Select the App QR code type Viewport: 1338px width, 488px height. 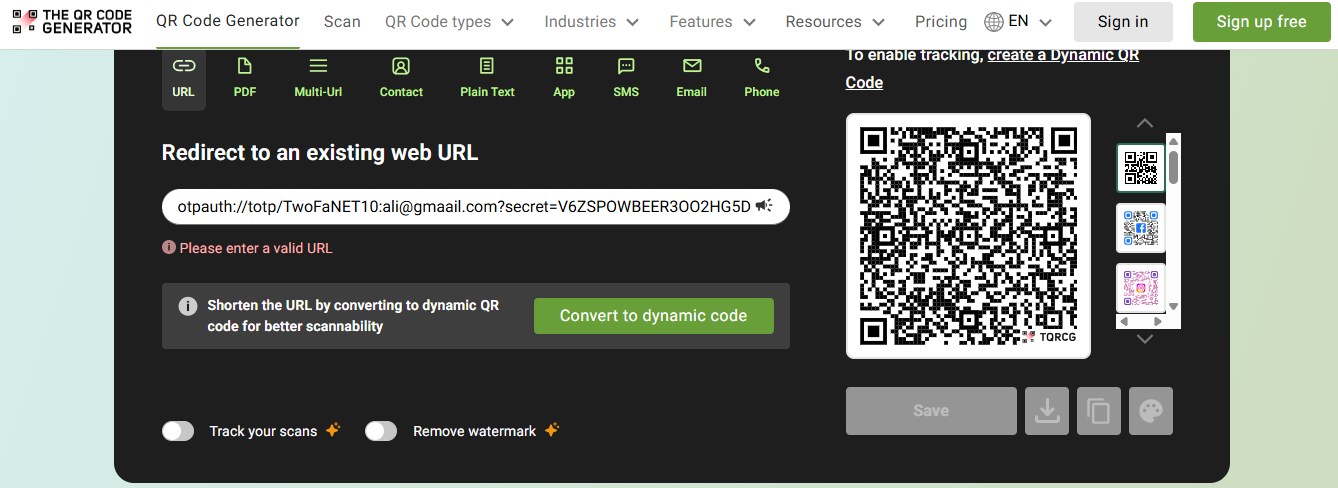click(564, 78)
